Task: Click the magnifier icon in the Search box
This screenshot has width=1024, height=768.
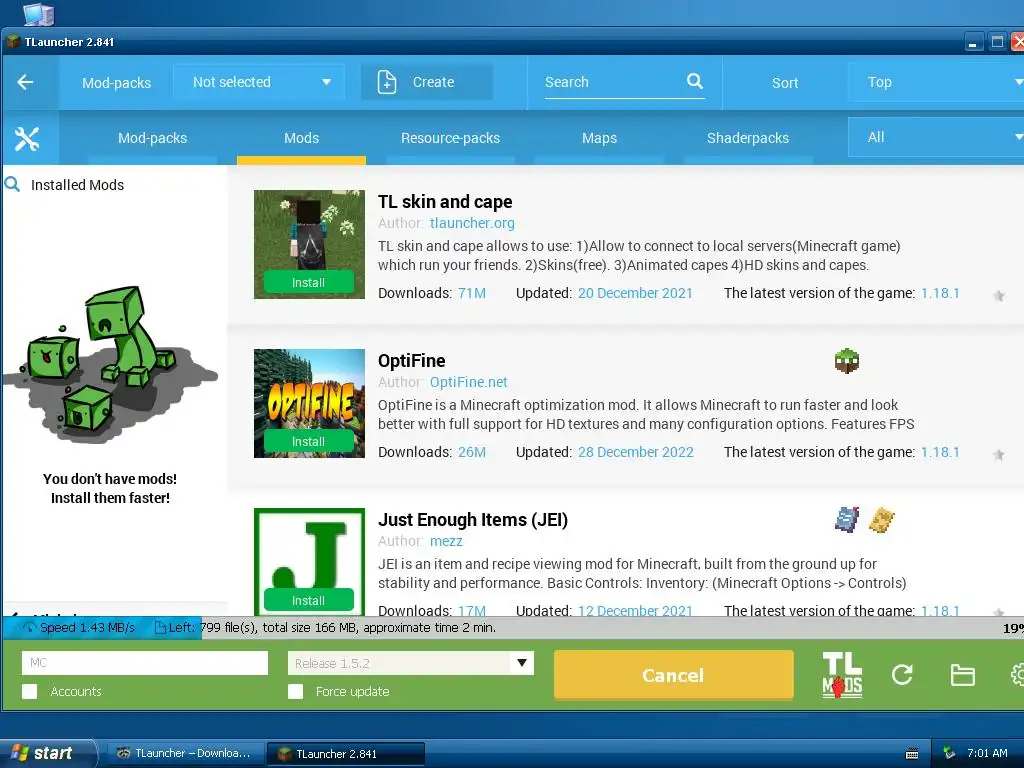Action: click(x=695, y=81)
